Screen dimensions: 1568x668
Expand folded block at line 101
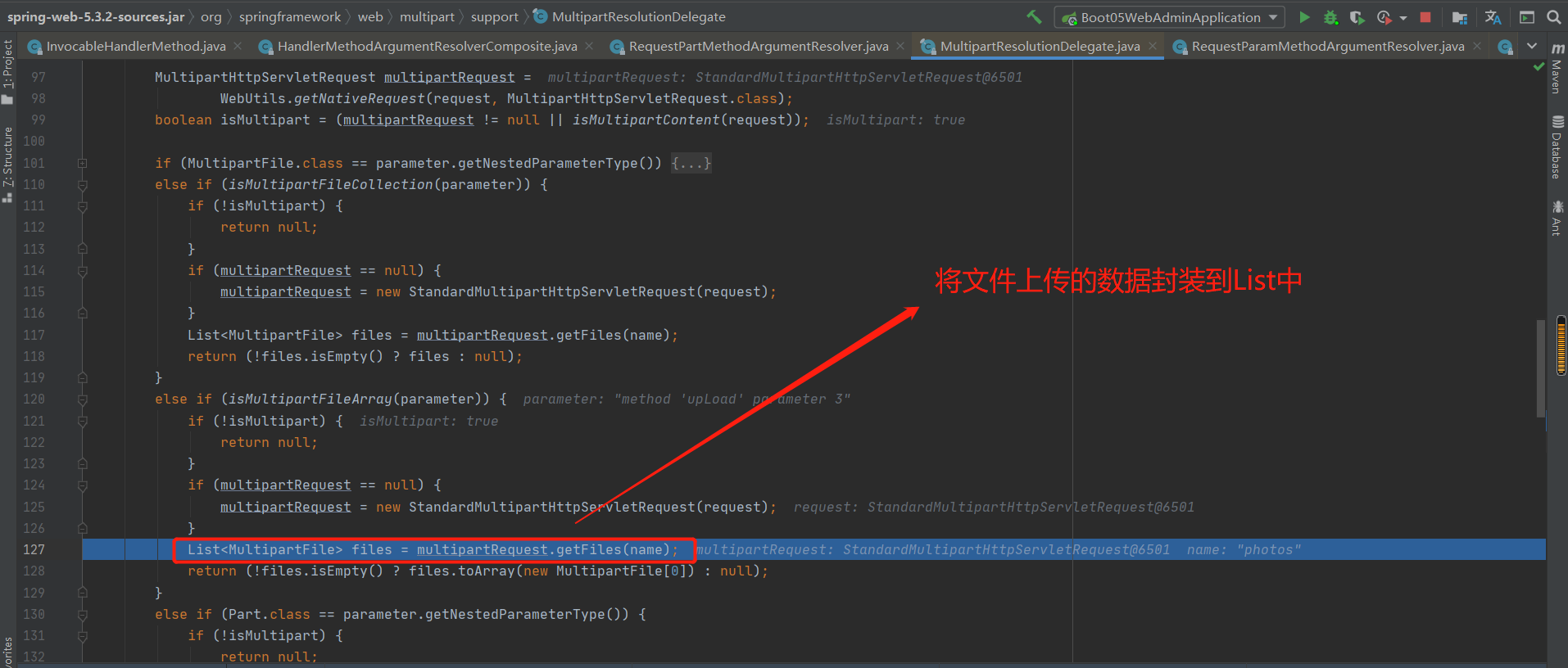[82, 163]
